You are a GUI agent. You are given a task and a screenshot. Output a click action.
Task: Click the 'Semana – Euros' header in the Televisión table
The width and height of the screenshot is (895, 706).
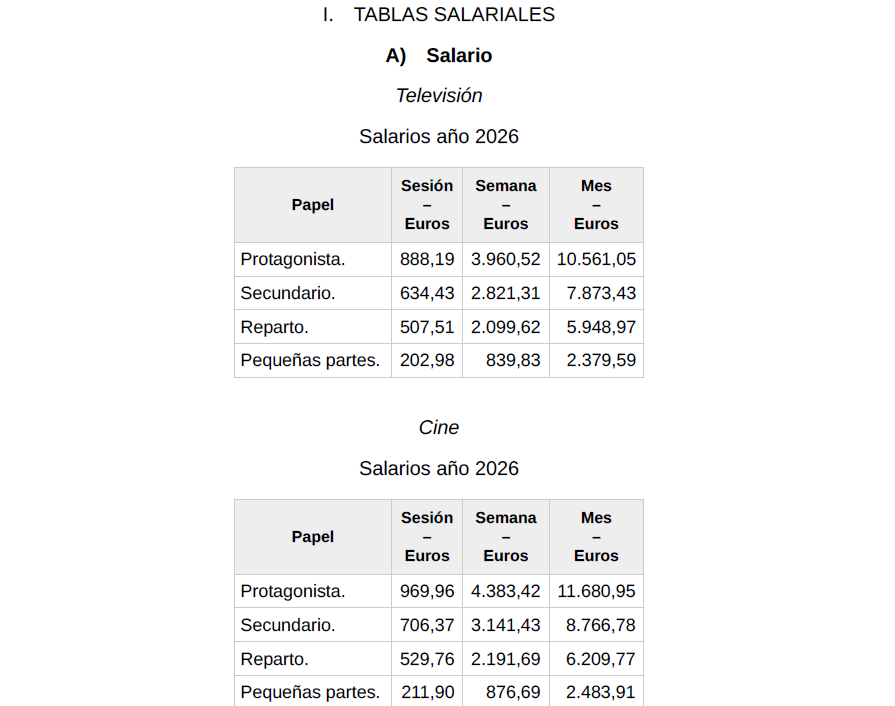click(506, 205)
